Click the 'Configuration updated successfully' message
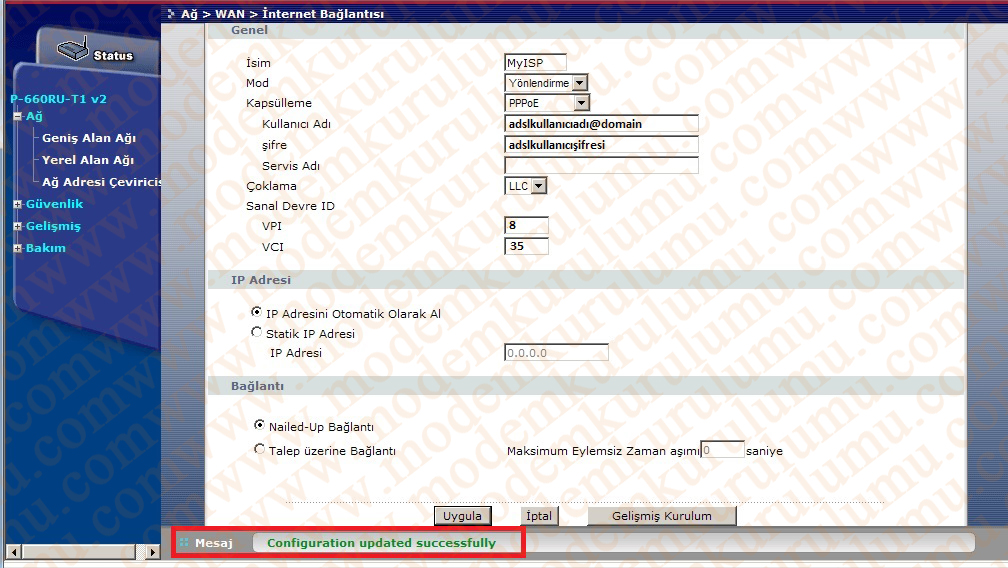Screen dimensions: 1008x568 tap(382, 543)
